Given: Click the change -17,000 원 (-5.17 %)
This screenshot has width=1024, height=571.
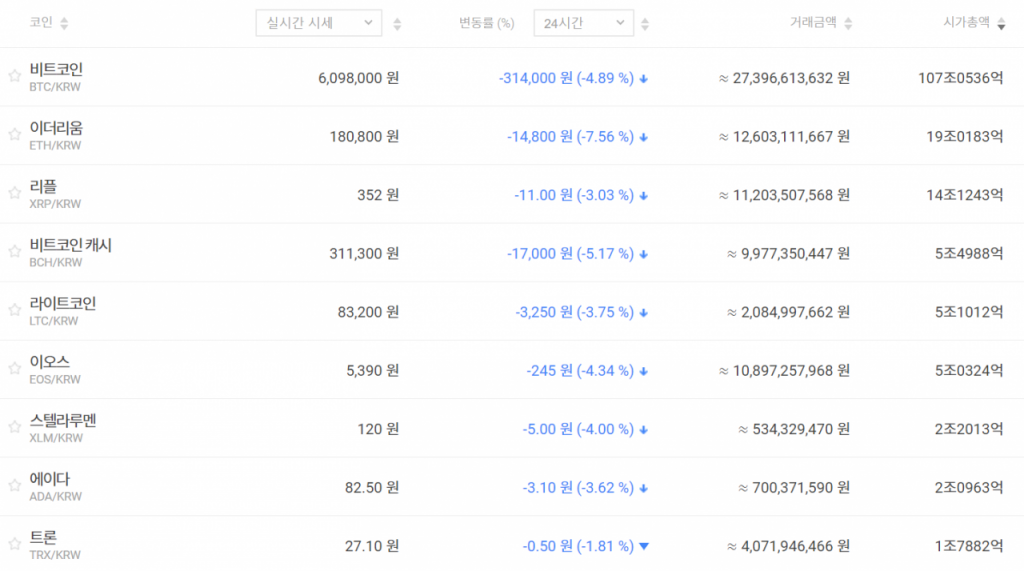Looking at the screenshot, I should [x=570, y=253].
